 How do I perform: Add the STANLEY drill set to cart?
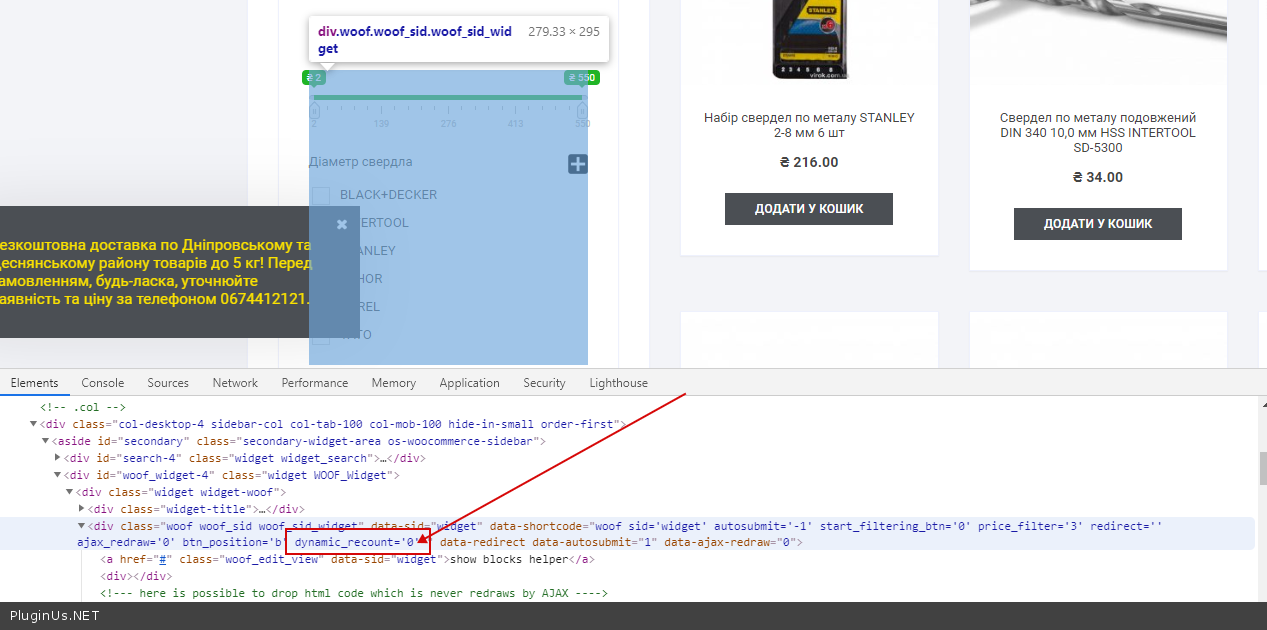point(808,209)
